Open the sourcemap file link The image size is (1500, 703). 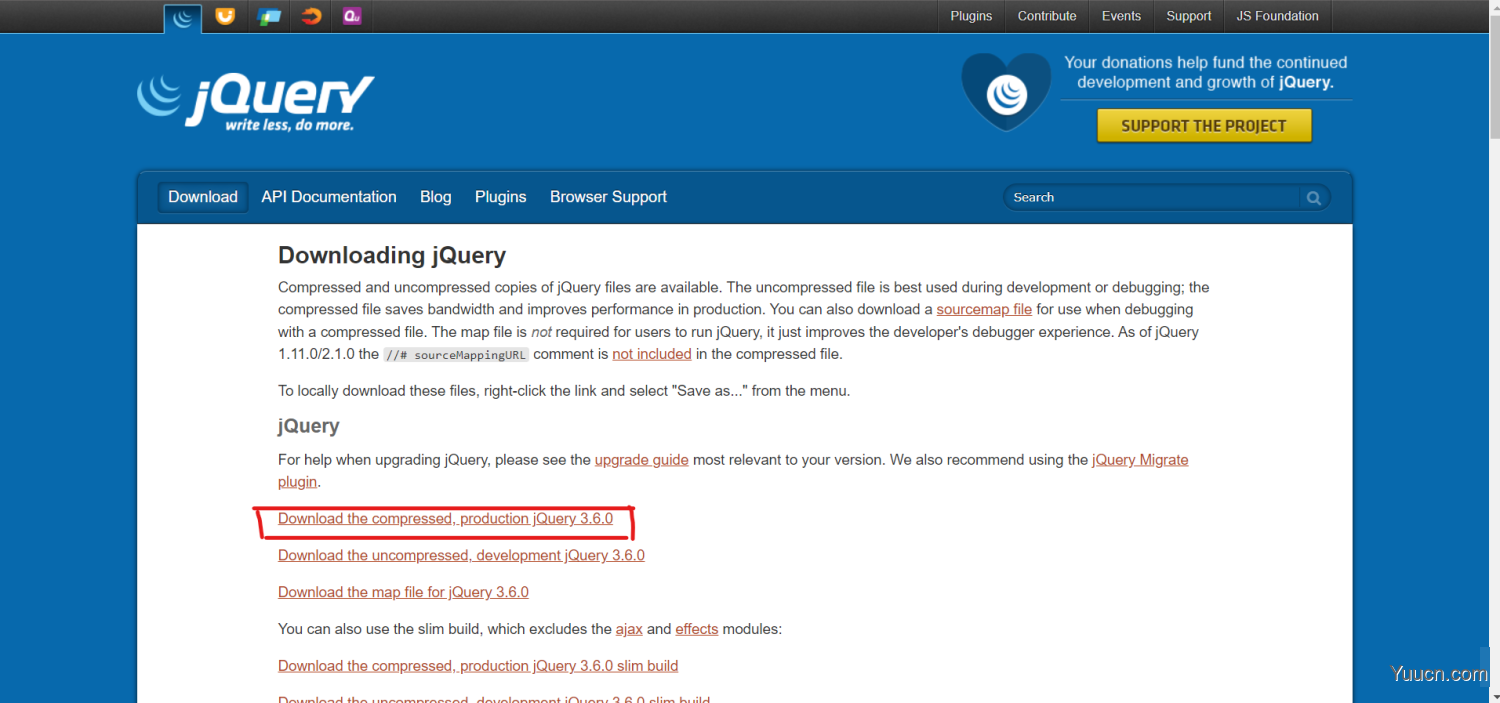(983, 309)
